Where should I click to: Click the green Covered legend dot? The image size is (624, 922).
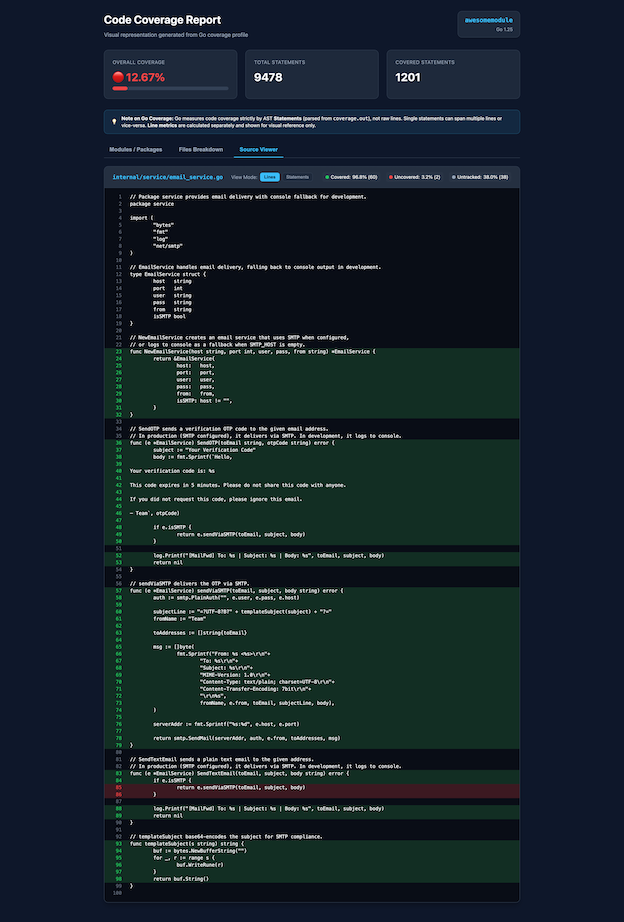327,177
